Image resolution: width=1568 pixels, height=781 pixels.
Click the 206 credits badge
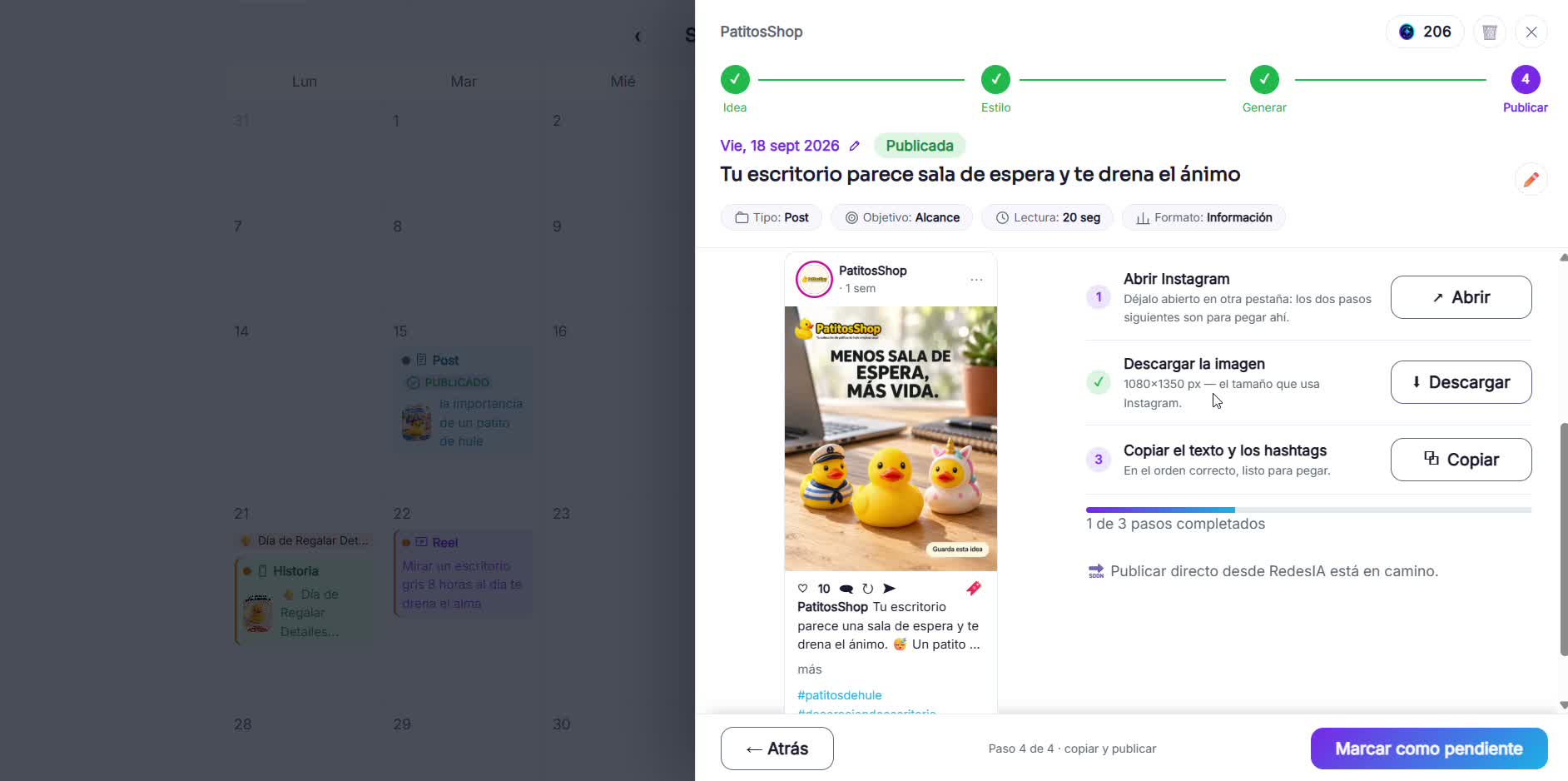click(x=1425, y=32)
